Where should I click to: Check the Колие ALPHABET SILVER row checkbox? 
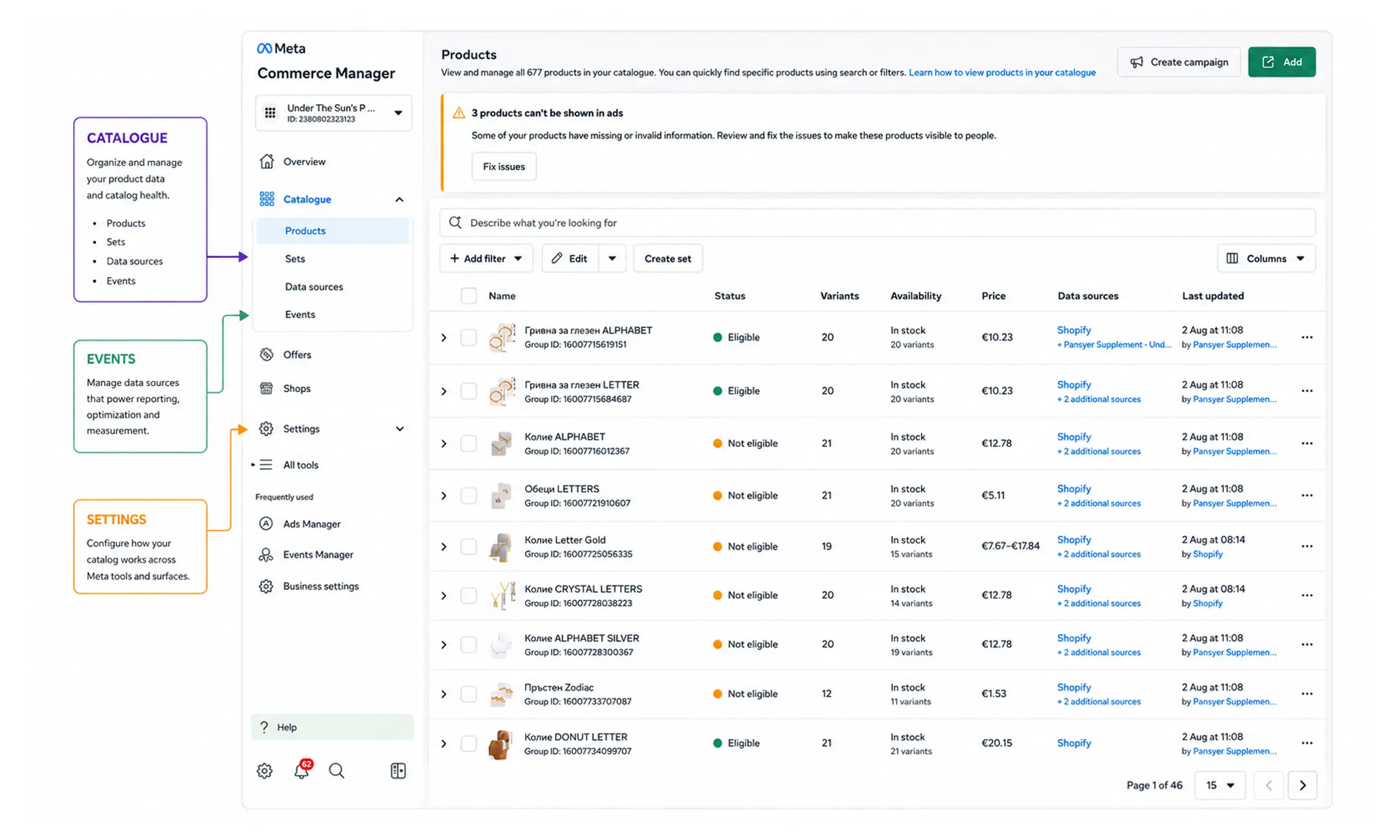click(469, 645)
